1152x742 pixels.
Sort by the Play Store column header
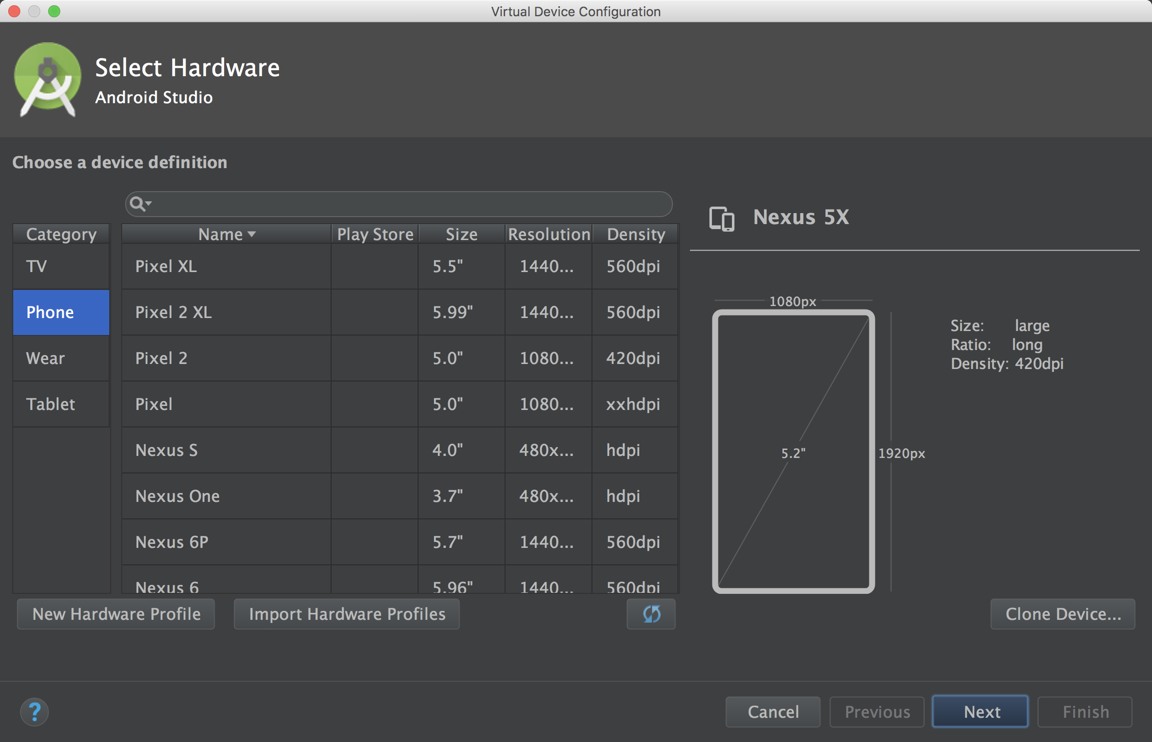tap(375, 234)
